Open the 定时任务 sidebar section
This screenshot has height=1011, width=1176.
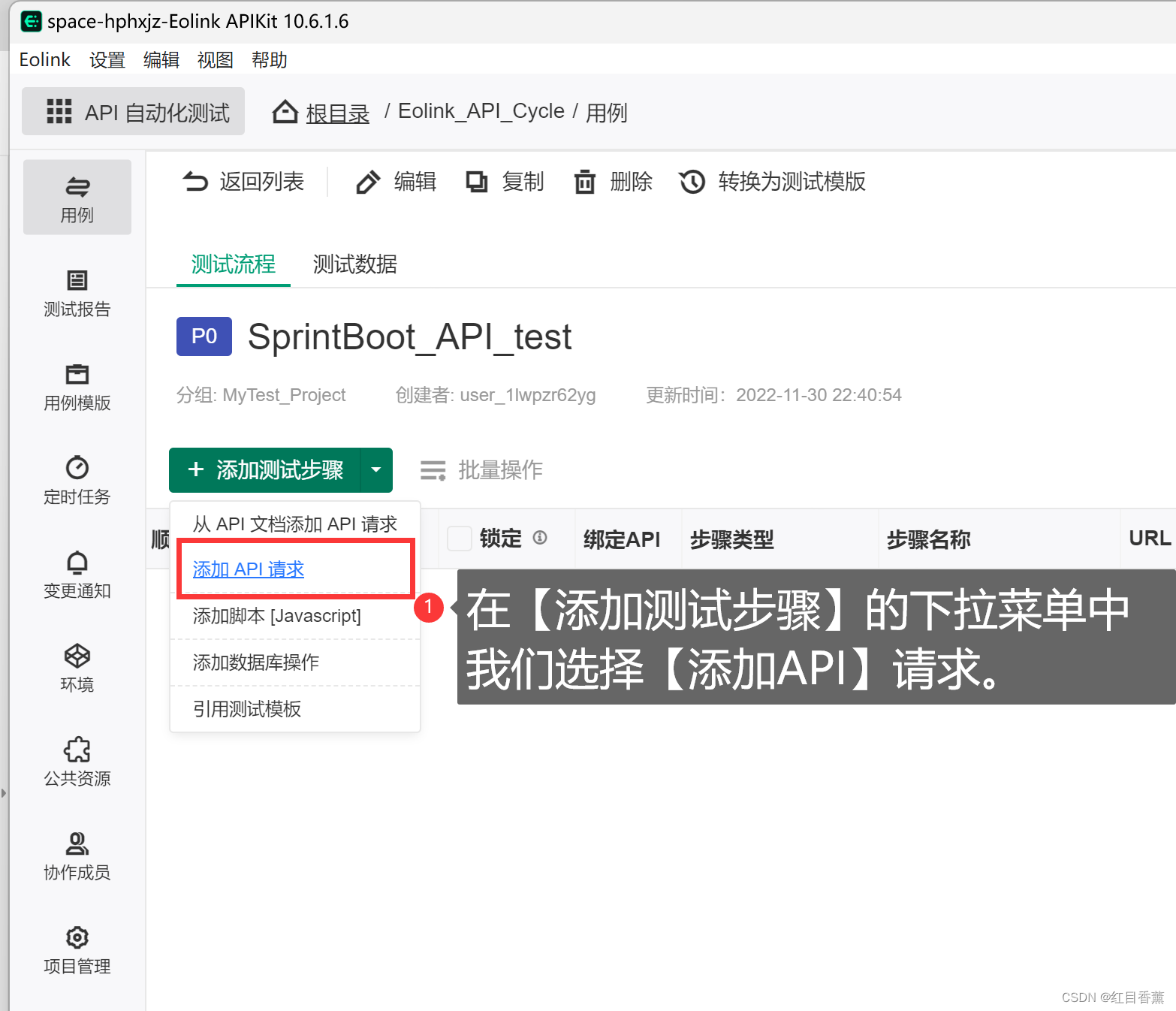coord(77,481)
